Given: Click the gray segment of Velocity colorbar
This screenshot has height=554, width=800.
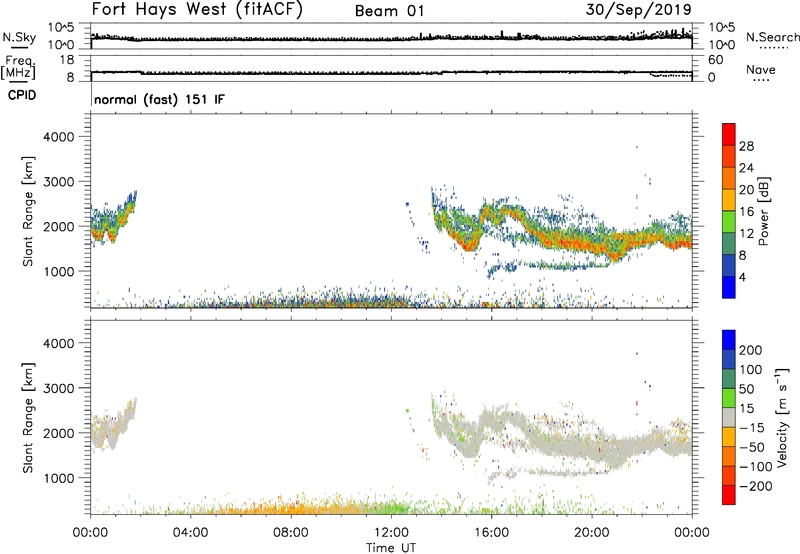Looking at the screenshot, I should (x=729, y=418).
